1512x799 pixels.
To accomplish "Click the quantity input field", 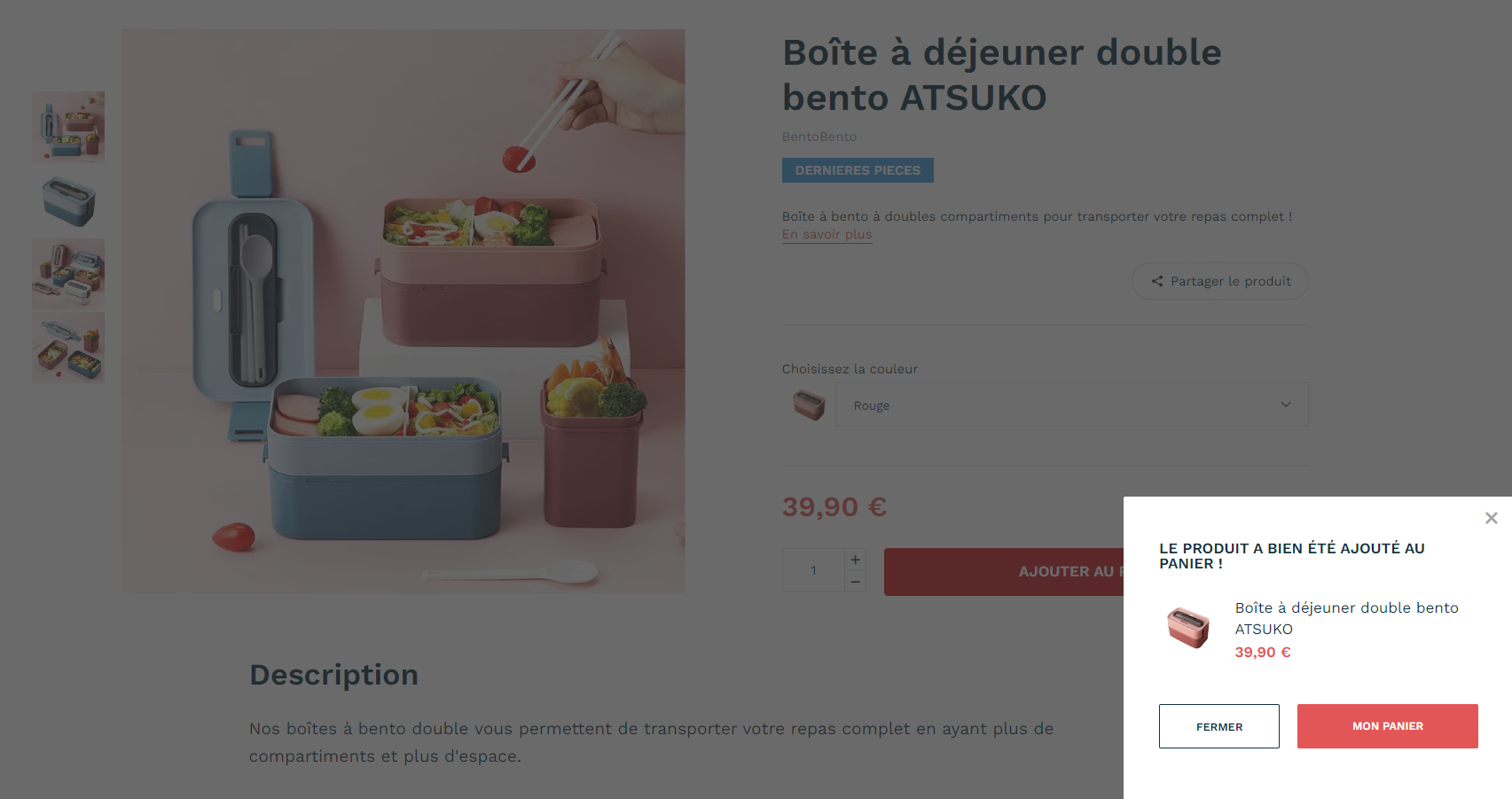I will 813,570.
